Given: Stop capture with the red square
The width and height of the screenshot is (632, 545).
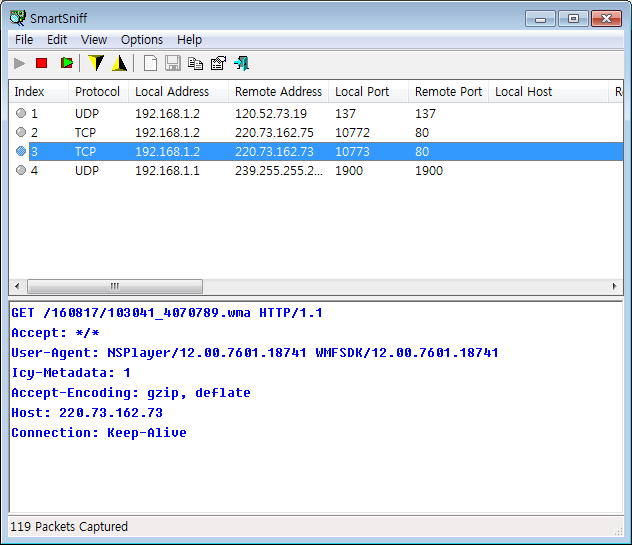Looking at the screenshot, I should (42, 63).
